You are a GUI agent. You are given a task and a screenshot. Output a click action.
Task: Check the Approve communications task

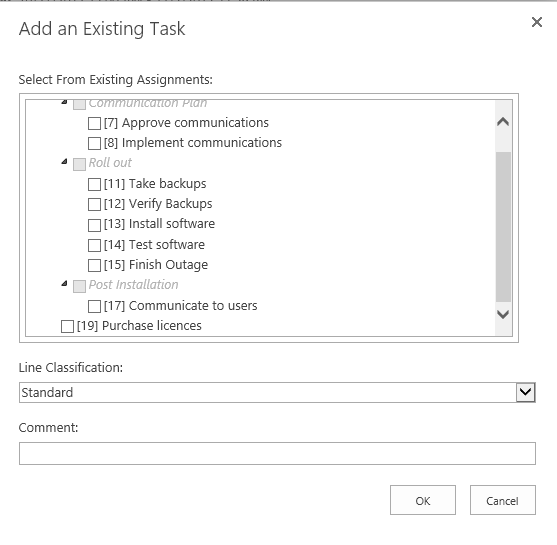(94, 123)
